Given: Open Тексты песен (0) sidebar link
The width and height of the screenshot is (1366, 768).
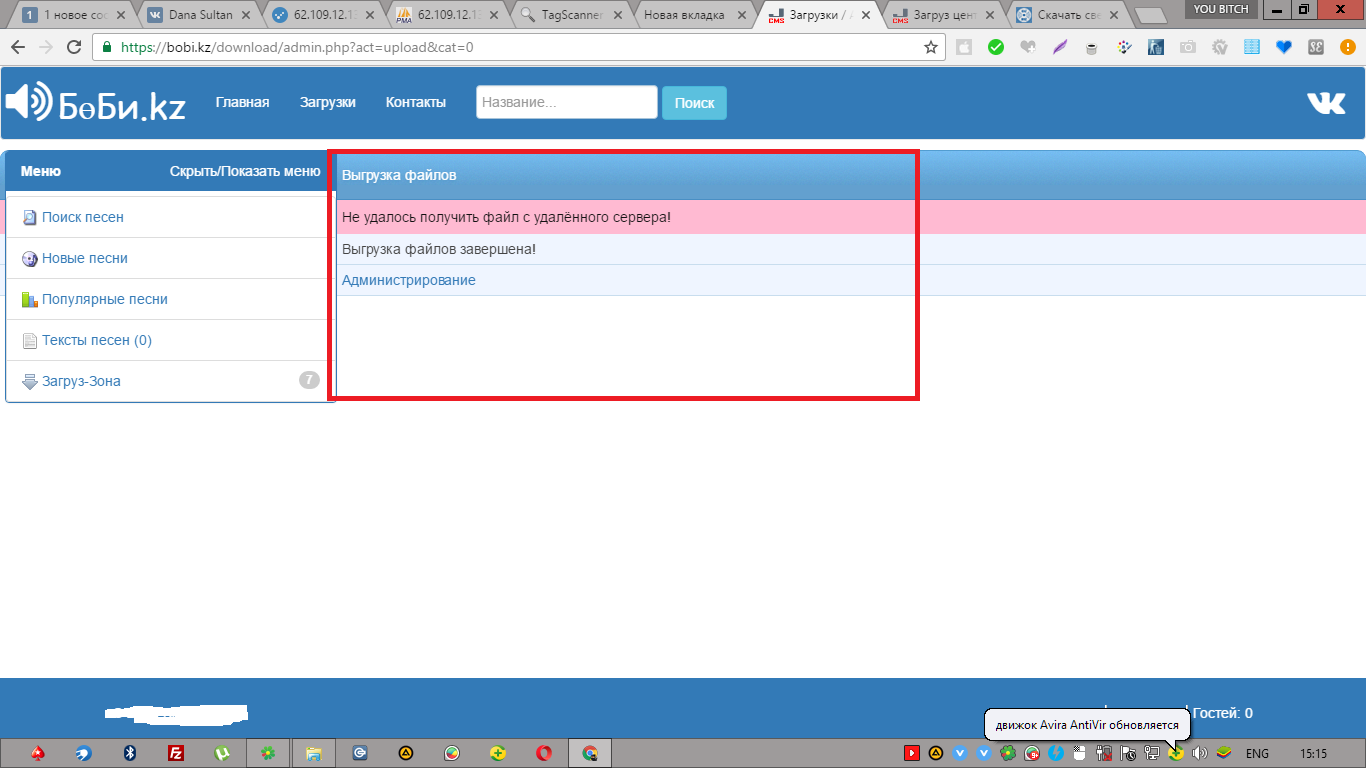Looking at the screenshot, I should coord(97,340).
